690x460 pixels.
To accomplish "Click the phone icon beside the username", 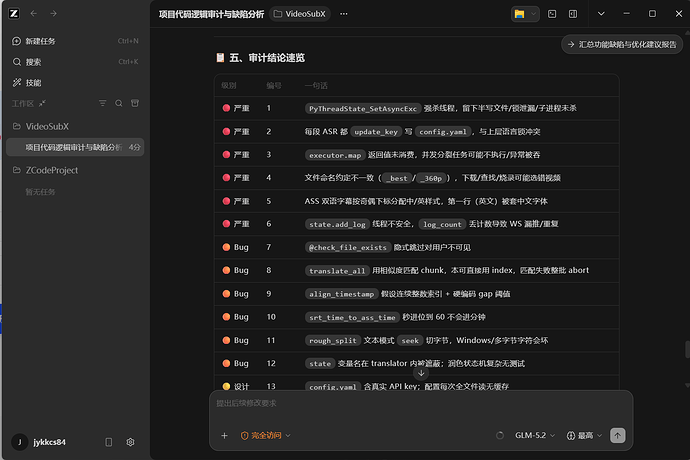I will coord(109,442).
